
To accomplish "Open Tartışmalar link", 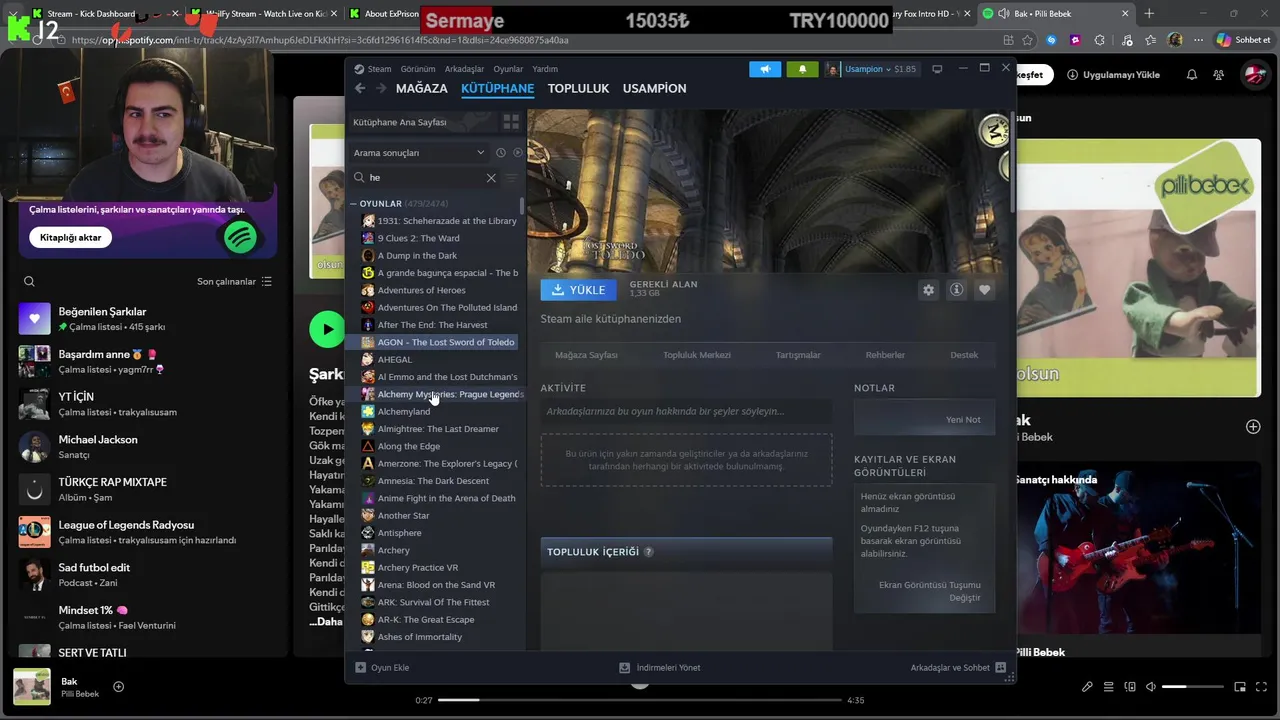I will pos(798,355).
